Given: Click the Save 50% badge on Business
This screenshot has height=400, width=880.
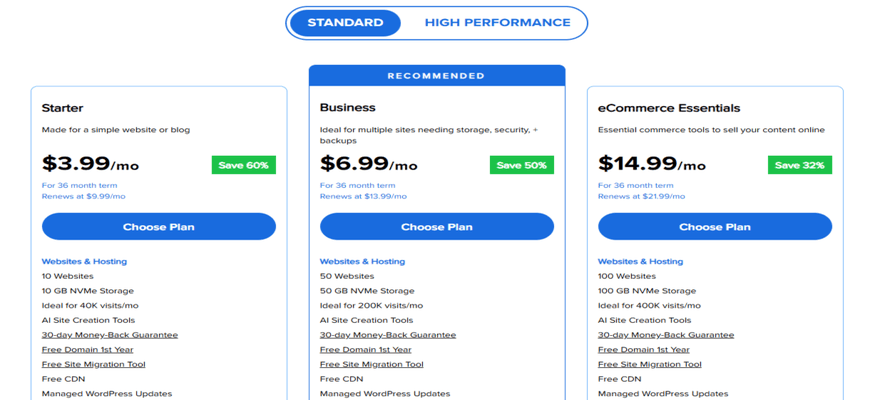Looking at the screenshot, I should 521,165.
